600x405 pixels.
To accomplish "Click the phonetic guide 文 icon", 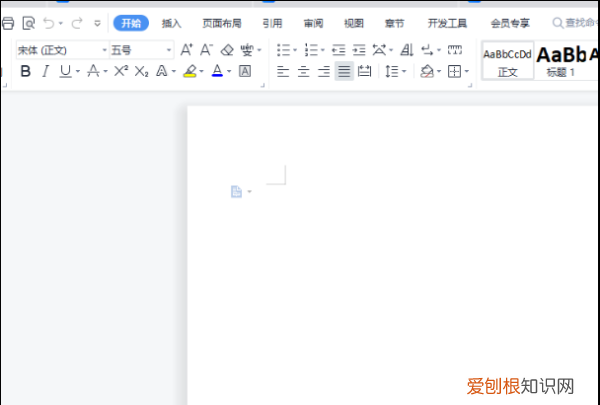I will pos(247,50).
